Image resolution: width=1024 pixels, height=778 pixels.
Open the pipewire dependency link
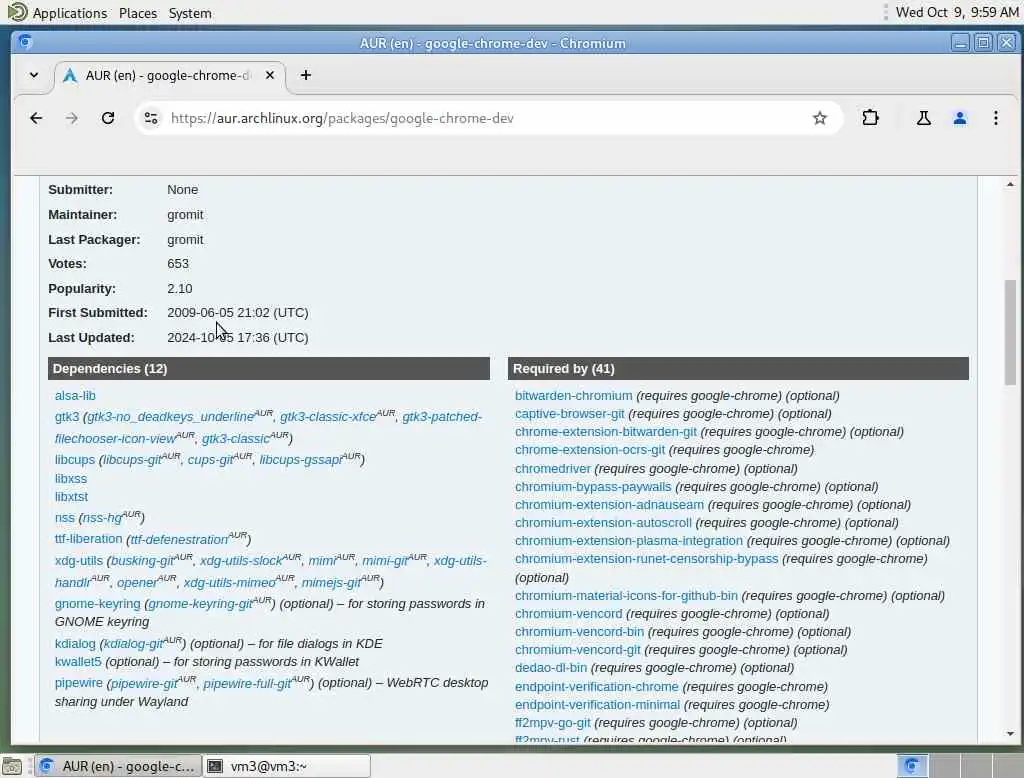(78, 683)
